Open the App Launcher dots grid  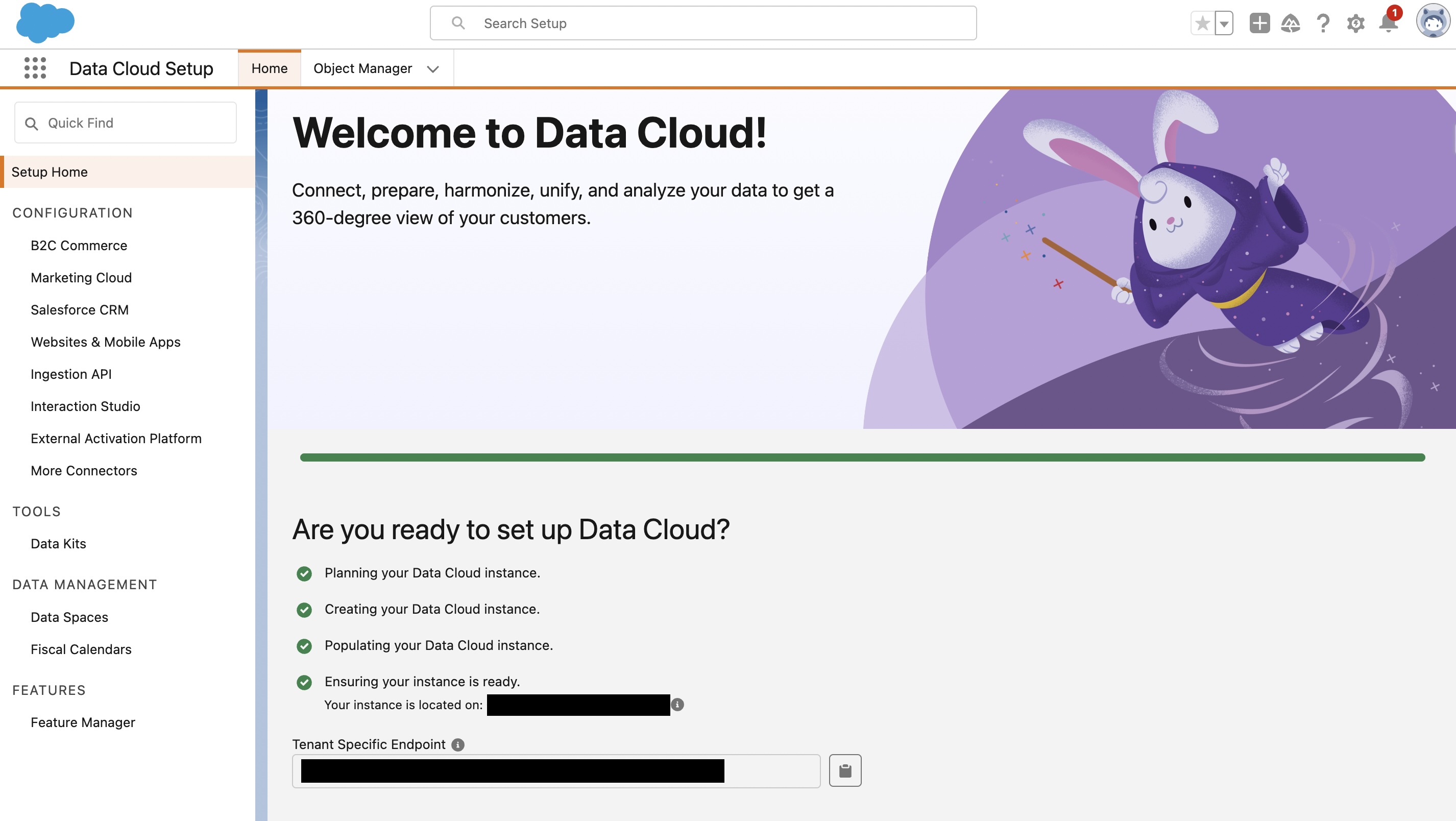point(35,68)
